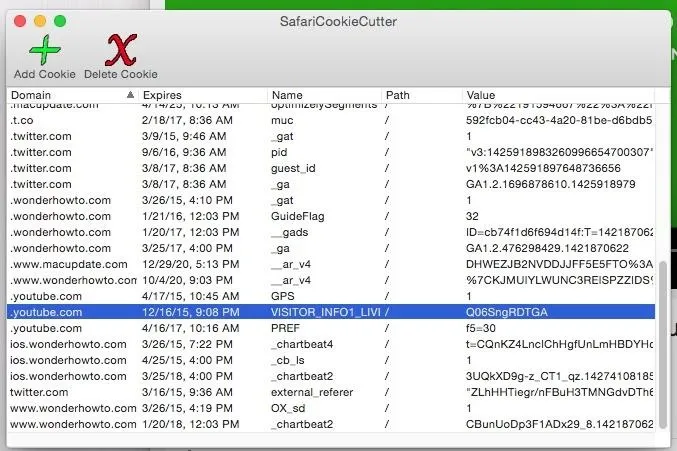Image resolution: width=677 pixels, height=451 pixels.
Task: Select the muc cookie name cell
Action: point(282,120)
